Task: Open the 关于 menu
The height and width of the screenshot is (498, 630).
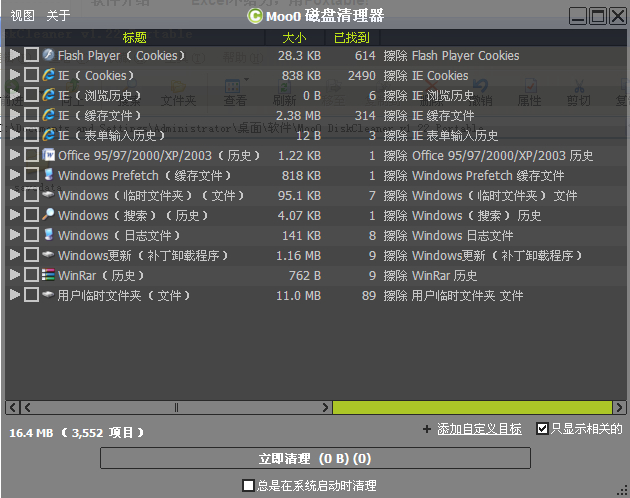Action: click(58, 16)
